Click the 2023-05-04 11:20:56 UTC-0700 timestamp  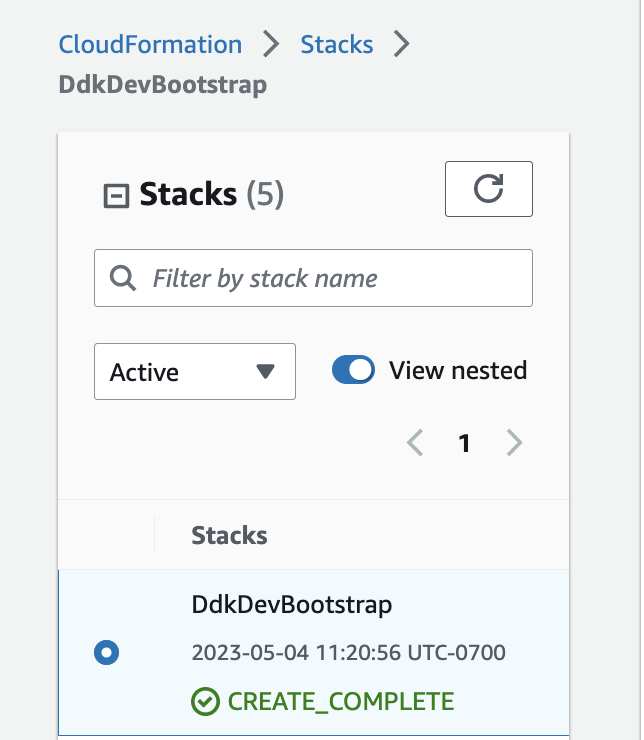349,653
